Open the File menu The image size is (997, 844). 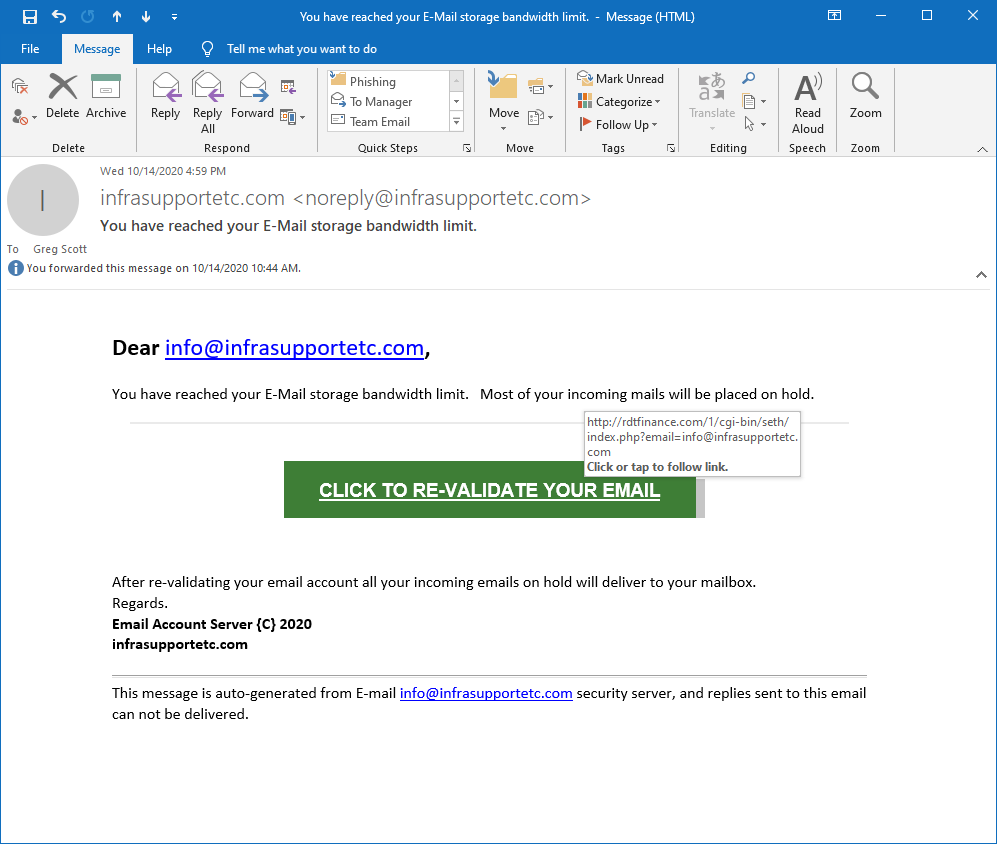pos(30,49)
